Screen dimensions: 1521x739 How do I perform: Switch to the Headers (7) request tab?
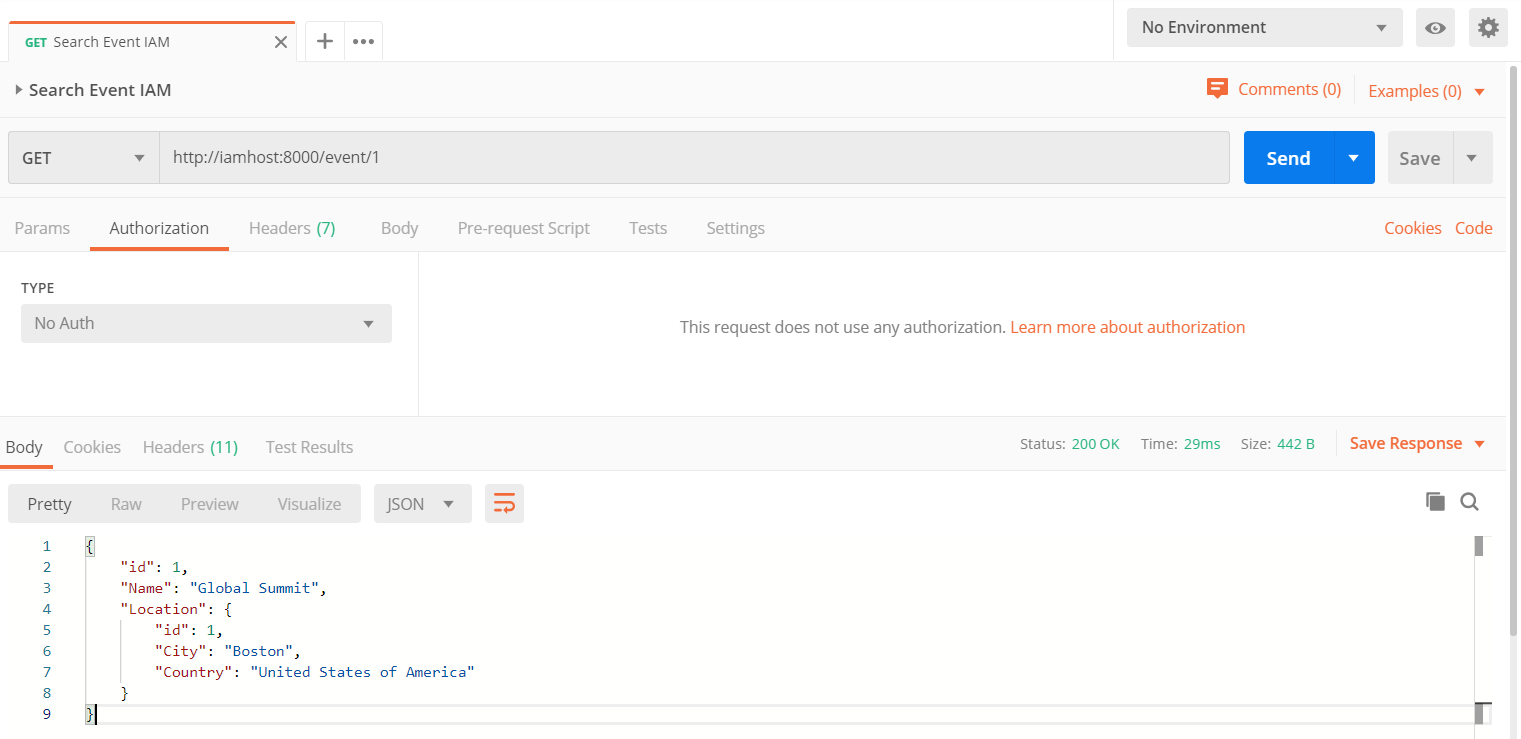pos(291,228)
